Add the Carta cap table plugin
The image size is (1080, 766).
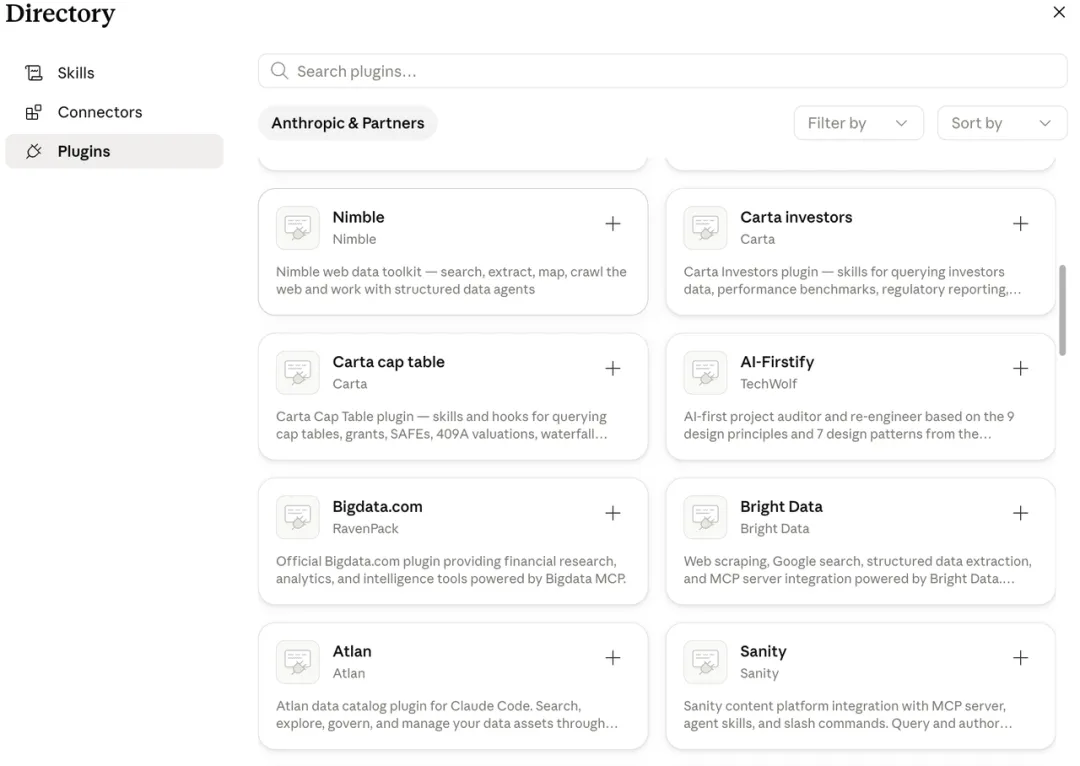click(612, 368)
